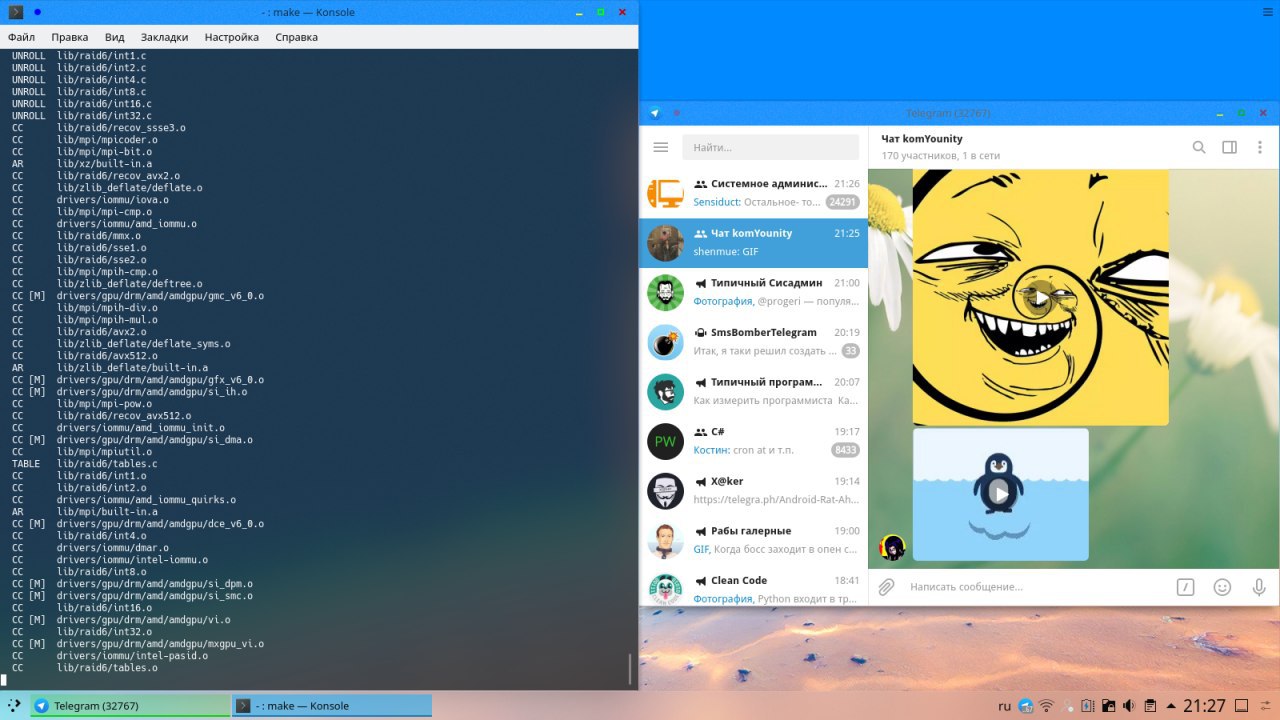Click the 33 unread badge on SmsBomberTelegram
Screen dimensions: 1280x720
[850, 351]
